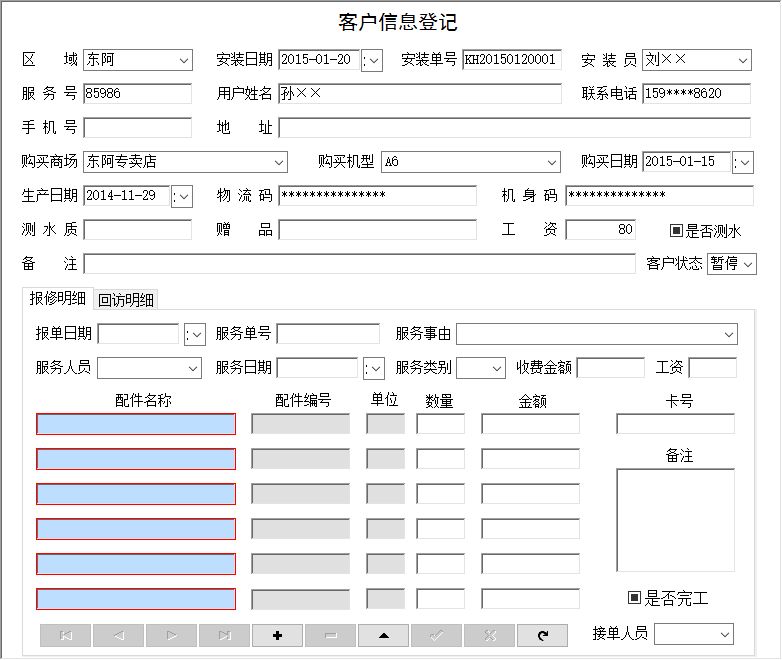Click the 联系电话 input field
The height and width of the screenshot is (660, 782).
pos(697,94)
